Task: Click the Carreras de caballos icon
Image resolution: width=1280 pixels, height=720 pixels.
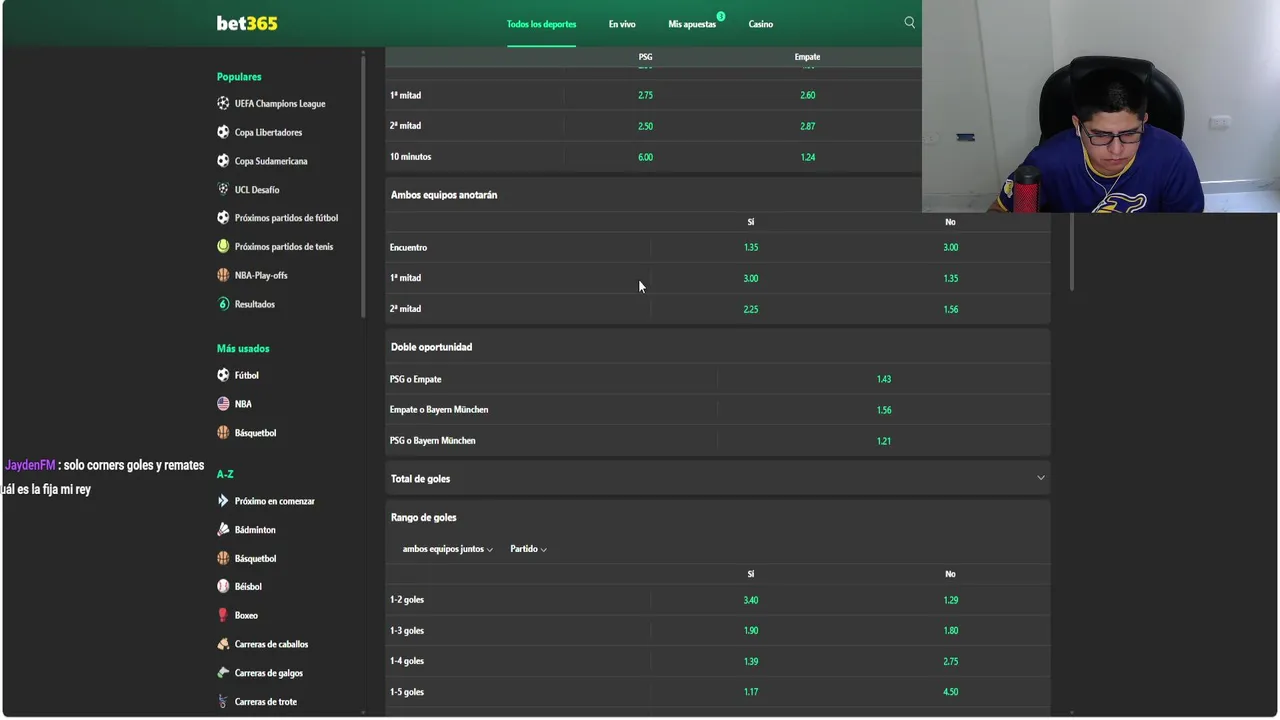Action: pyautogui.click(x=223, y=644)
